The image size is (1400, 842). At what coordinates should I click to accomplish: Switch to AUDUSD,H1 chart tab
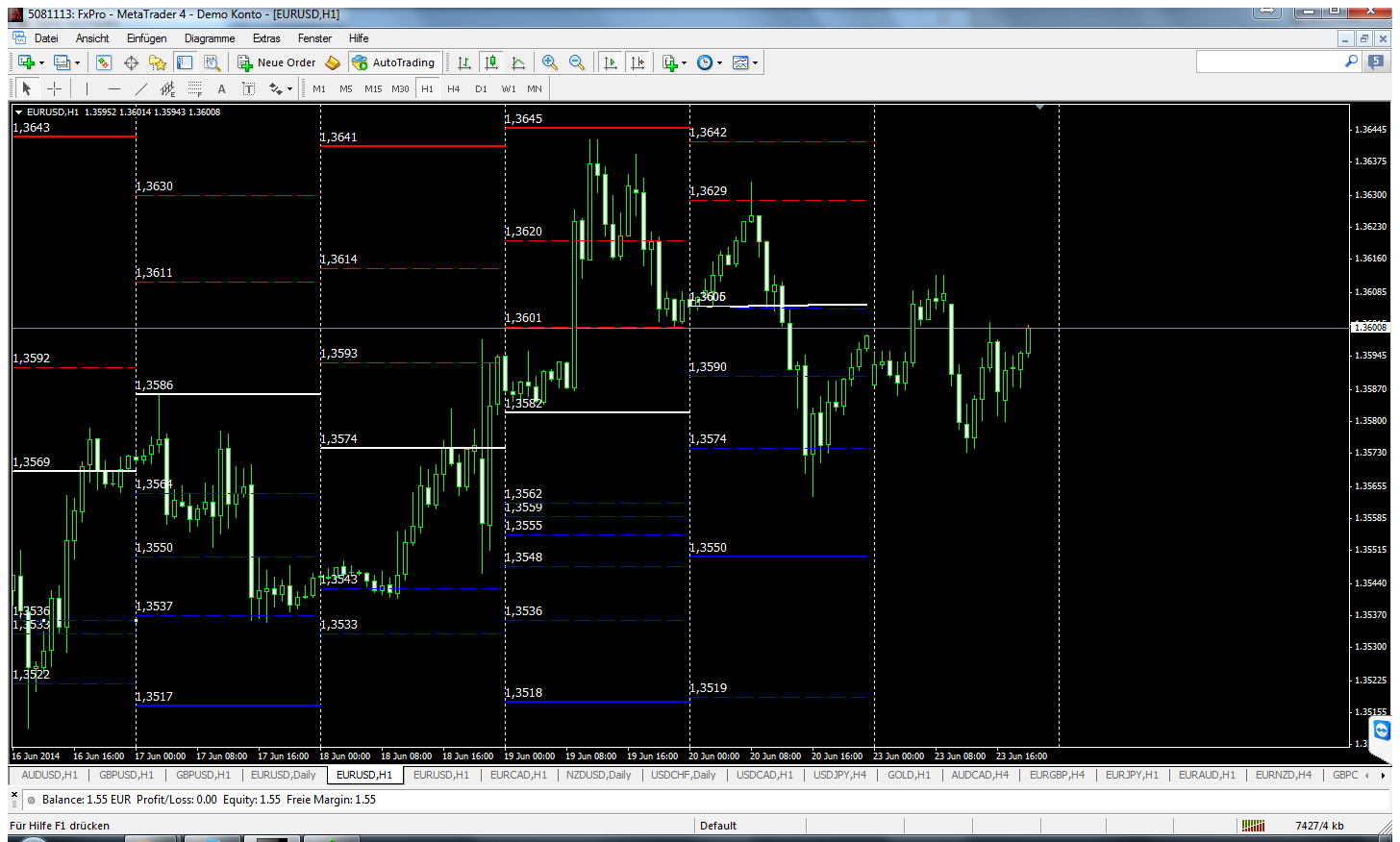[49, 775]
